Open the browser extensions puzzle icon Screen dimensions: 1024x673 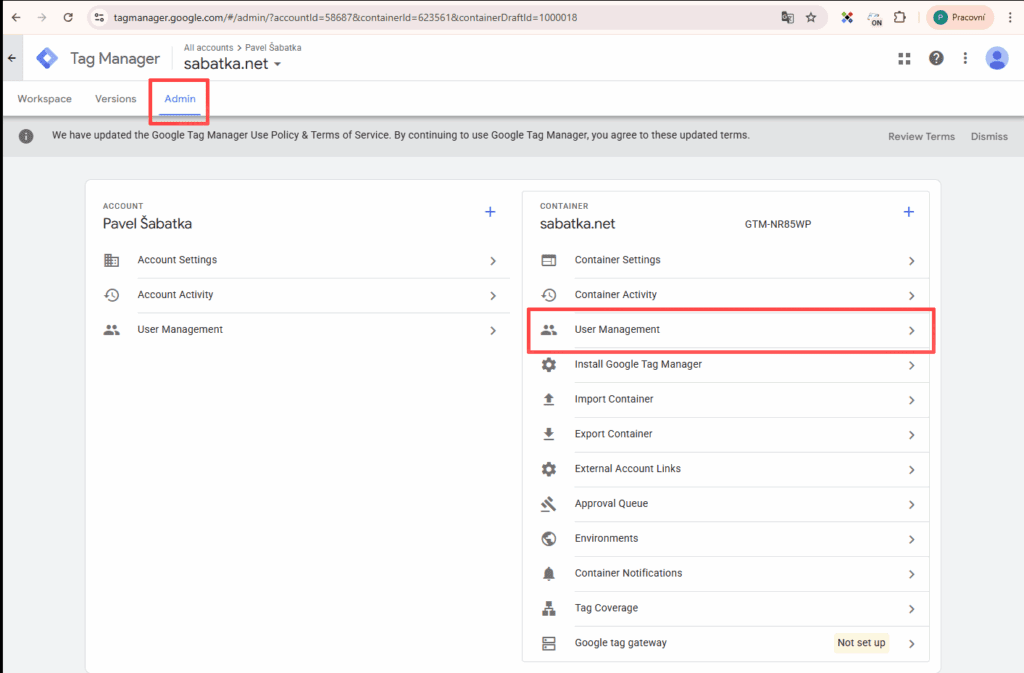(x=900, y=18)
